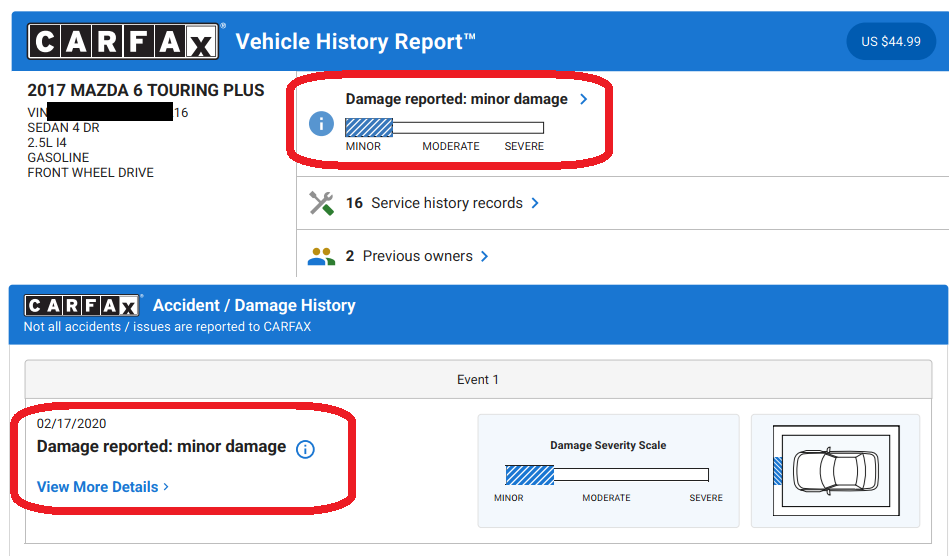
Task: Click top Damage reported: minor damage heading
Action: (456, 99)
